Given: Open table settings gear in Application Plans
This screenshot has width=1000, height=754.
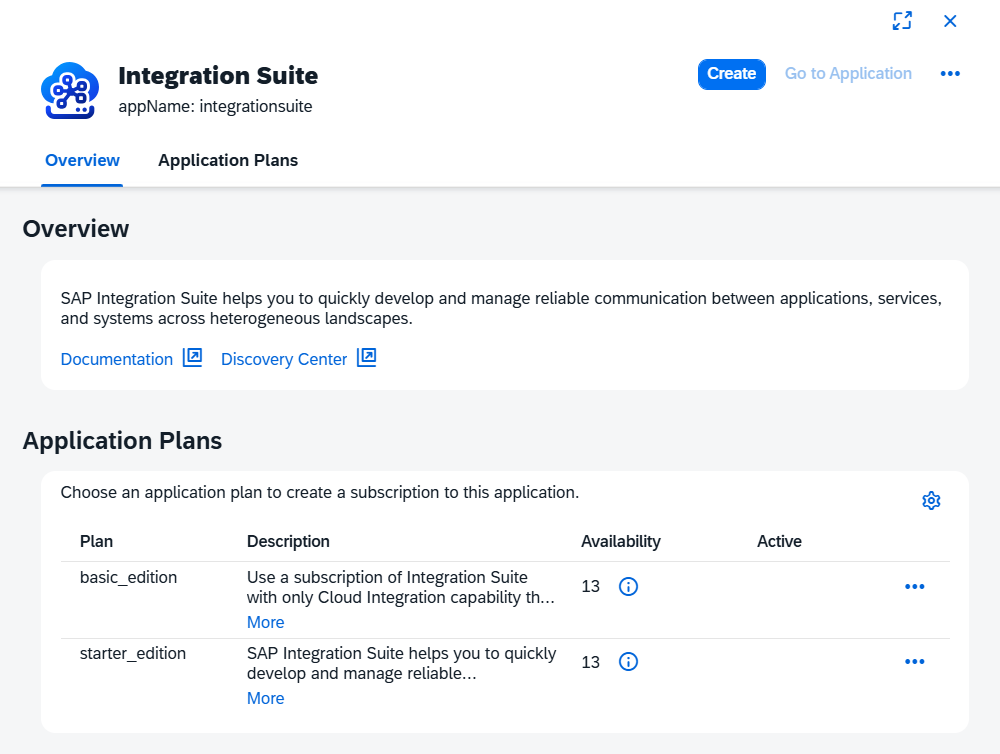Looking at the screenshot, I should click(931, 501).
